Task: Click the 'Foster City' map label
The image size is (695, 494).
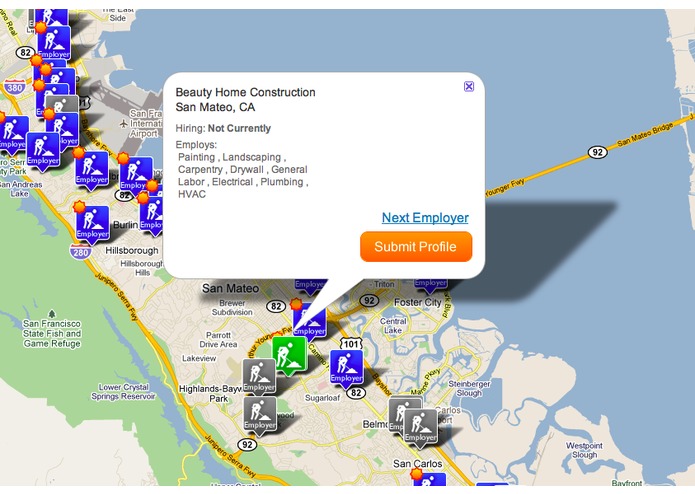Action: click(x=418, y=302)
